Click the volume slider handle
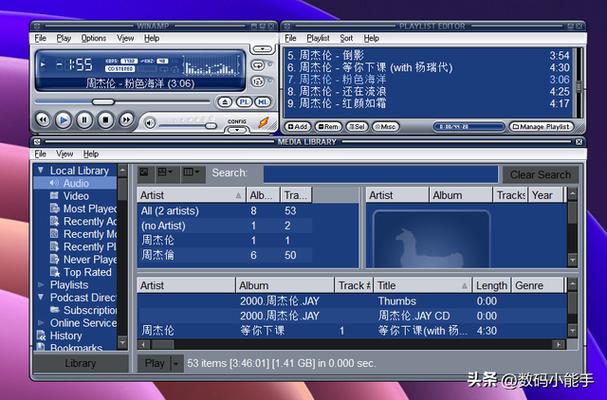This screenshot has width=607, height=400. (x=211, y=126)
